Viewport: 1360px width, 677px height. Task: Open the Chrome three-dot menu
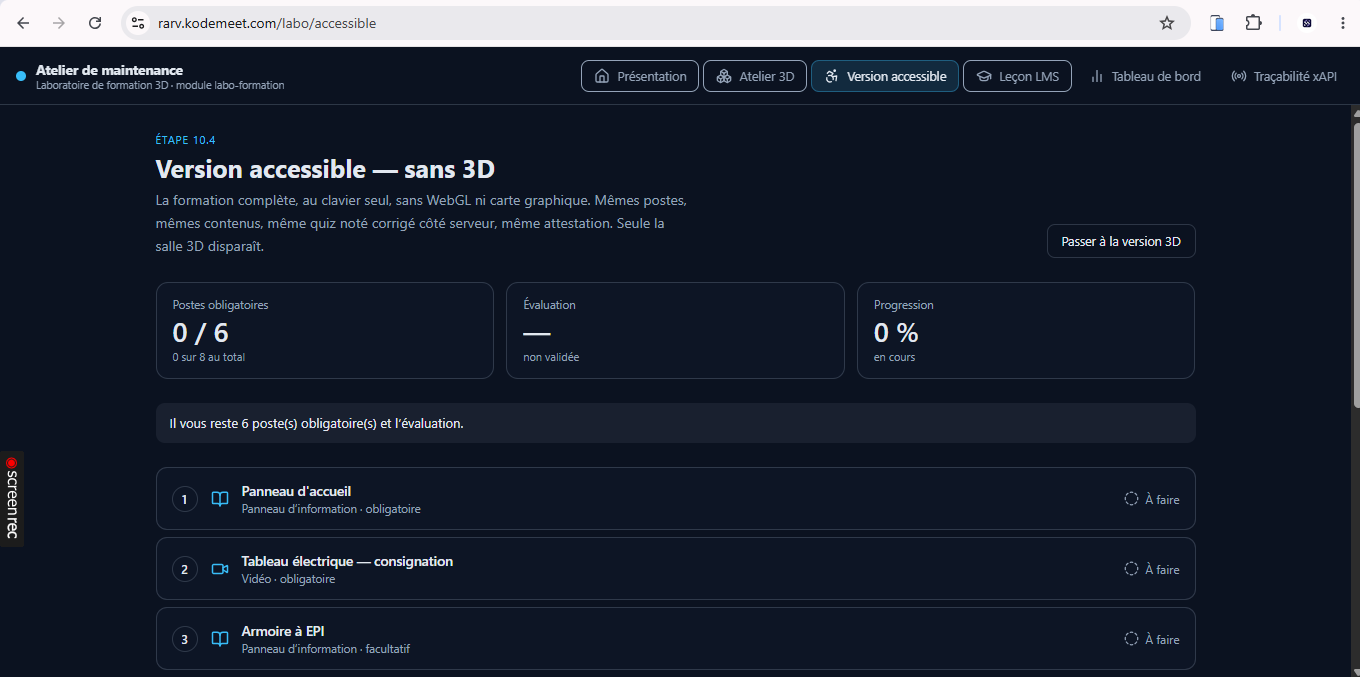tap(1342, 23)
